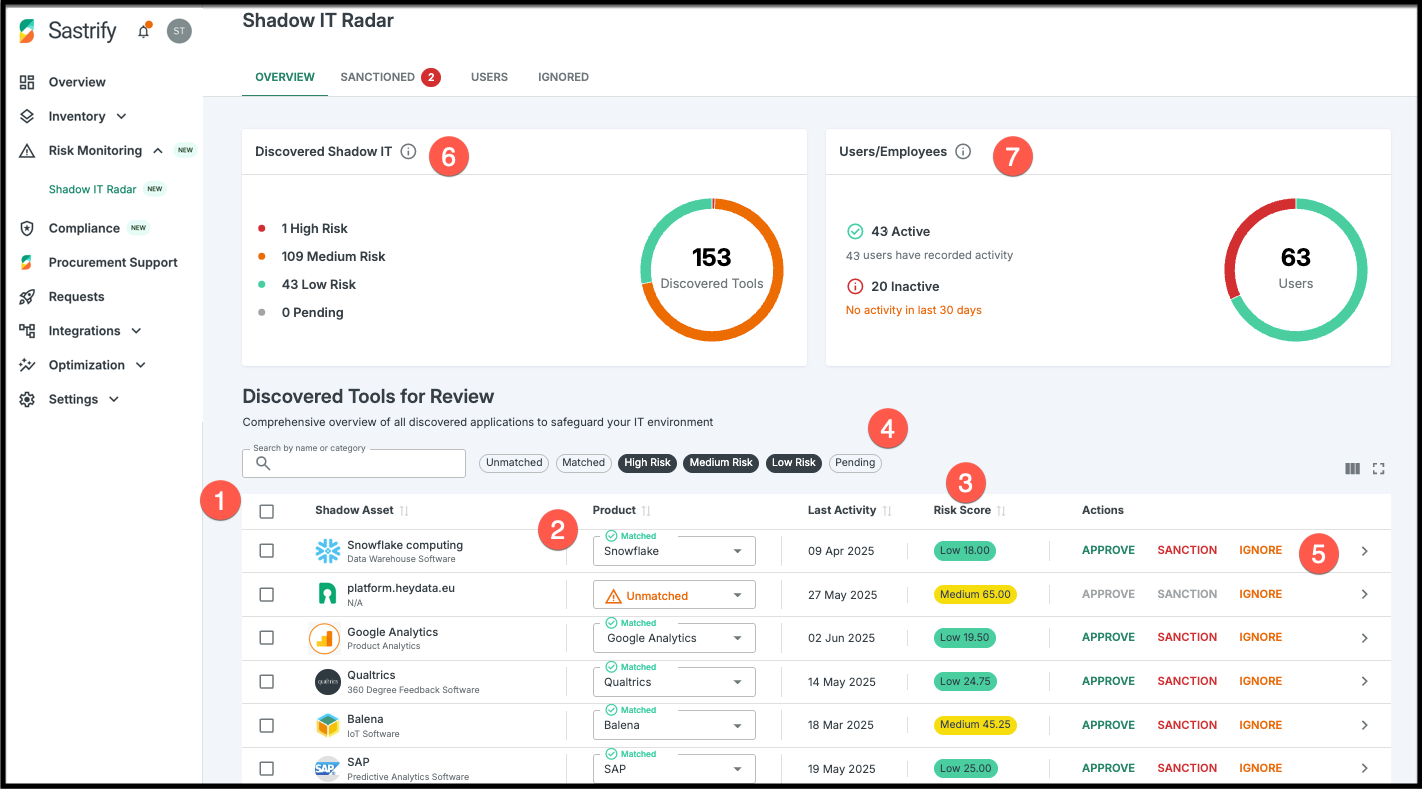Image resolution: width=1422 pixels, height=789 pixels.
Task: Sort by Last Activity column arrows
Action: 887,511
